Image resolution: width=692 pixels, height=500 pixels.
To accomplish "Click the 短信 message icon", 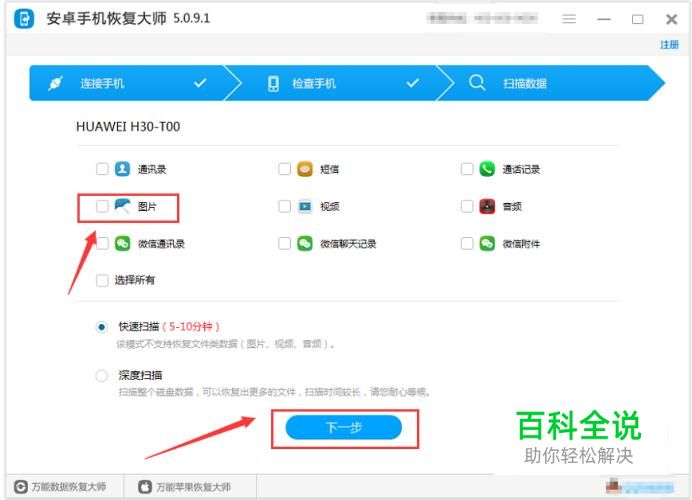I will tap(305, 169).
